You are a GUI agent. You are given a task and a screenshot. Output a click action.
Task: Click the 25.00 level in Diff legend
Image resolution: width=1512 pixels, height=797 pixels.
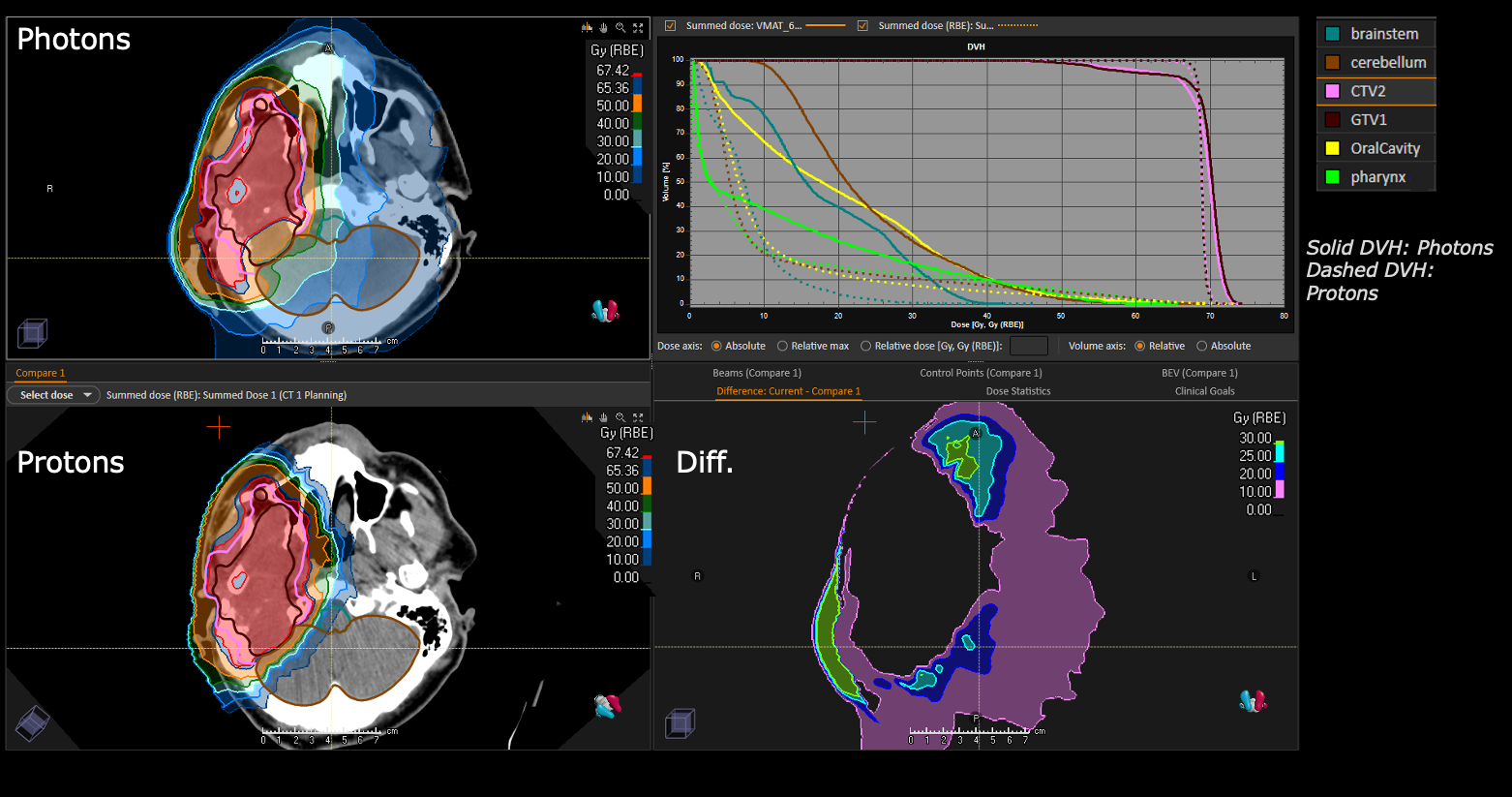(x=1255, y=456)
